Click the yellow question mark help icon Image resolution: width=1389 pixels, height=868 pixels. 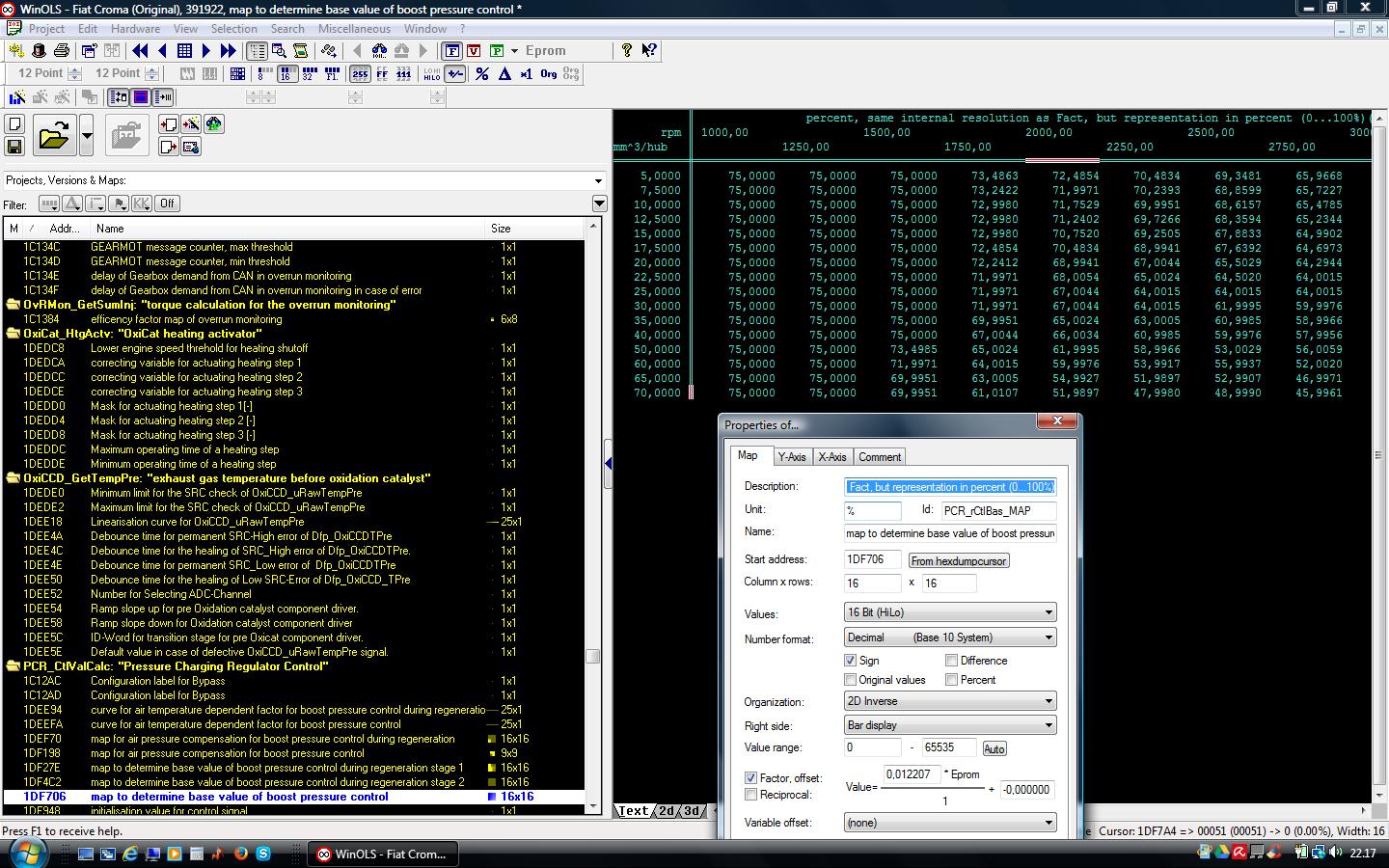click(x=627, y=50)
